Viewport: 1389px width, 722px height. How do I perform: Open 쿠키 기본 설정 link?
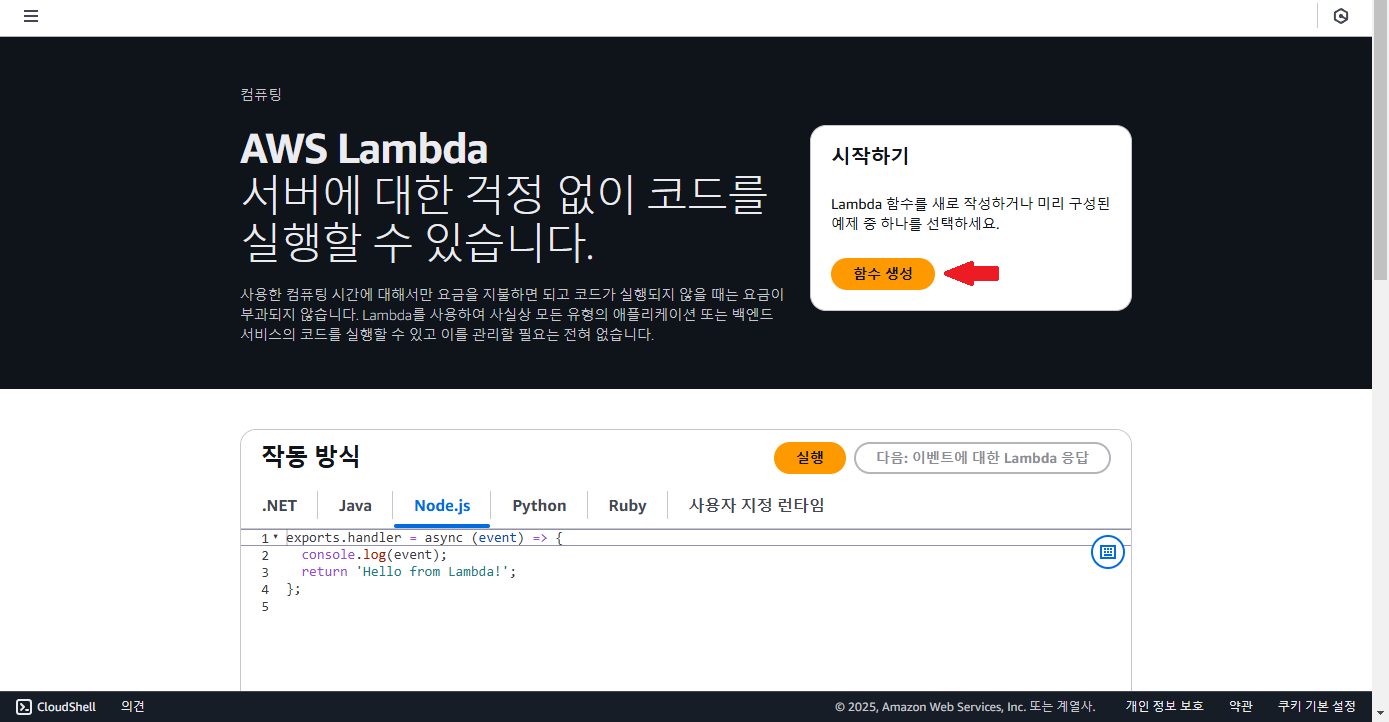(x=1316, y=706)
